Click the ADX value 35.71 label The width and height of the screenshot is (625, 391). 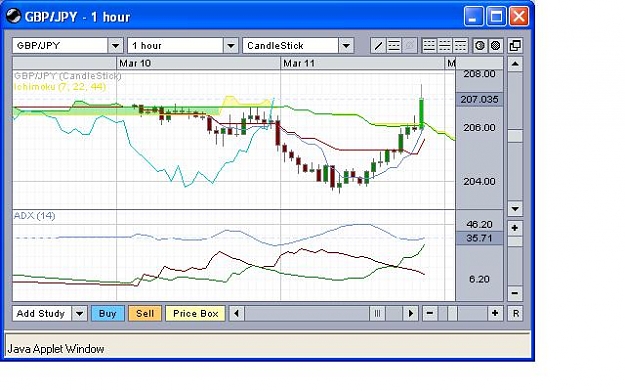tap(480, 238)
